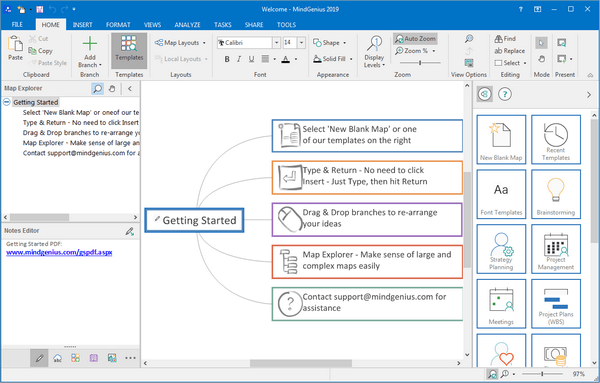Collapse the Map Explorer pane arrow
Image resolution: width=600 pixels, height=383 pixels.
click(130, 89)
